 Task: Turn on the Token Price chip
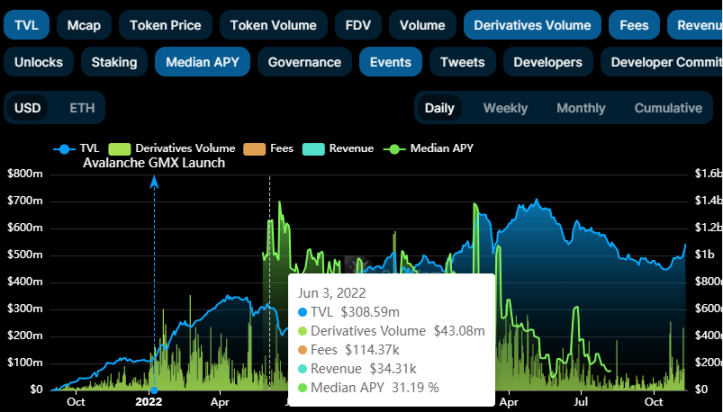164,25
